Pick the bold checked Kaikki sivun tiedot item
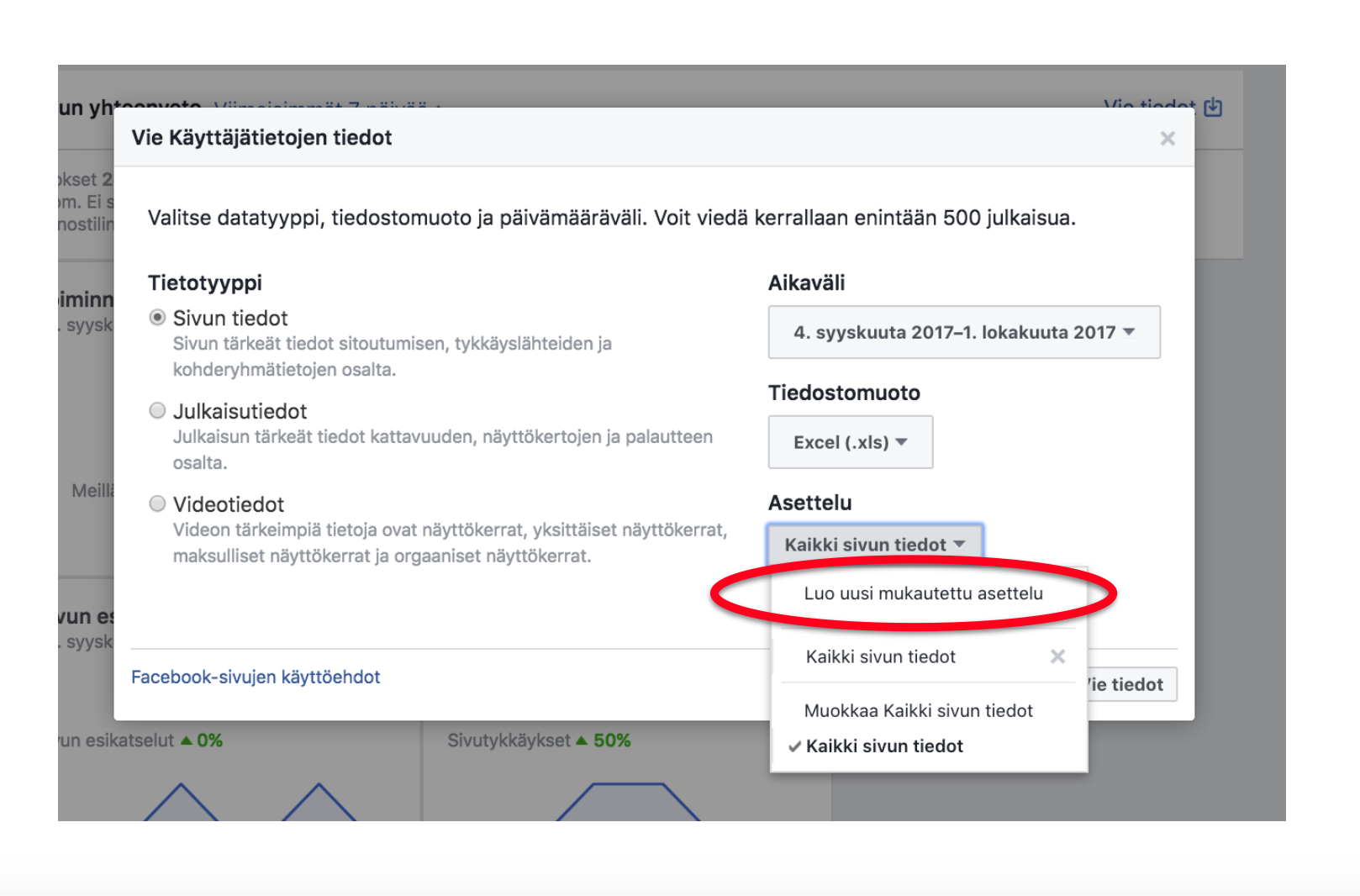 884,746
